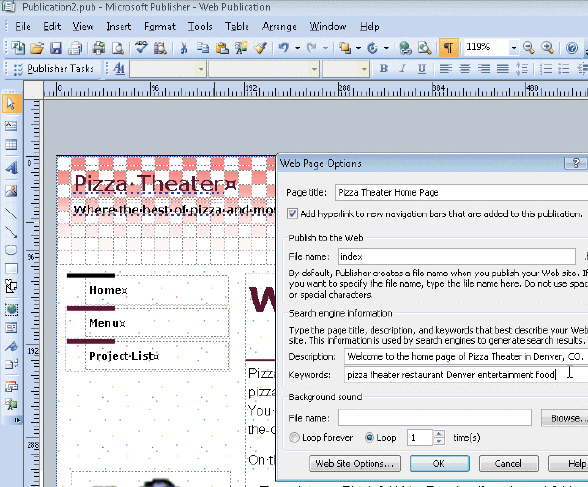588x487 pixels.
Task: Confirm the dialog with OK
Action: point(440,464)
